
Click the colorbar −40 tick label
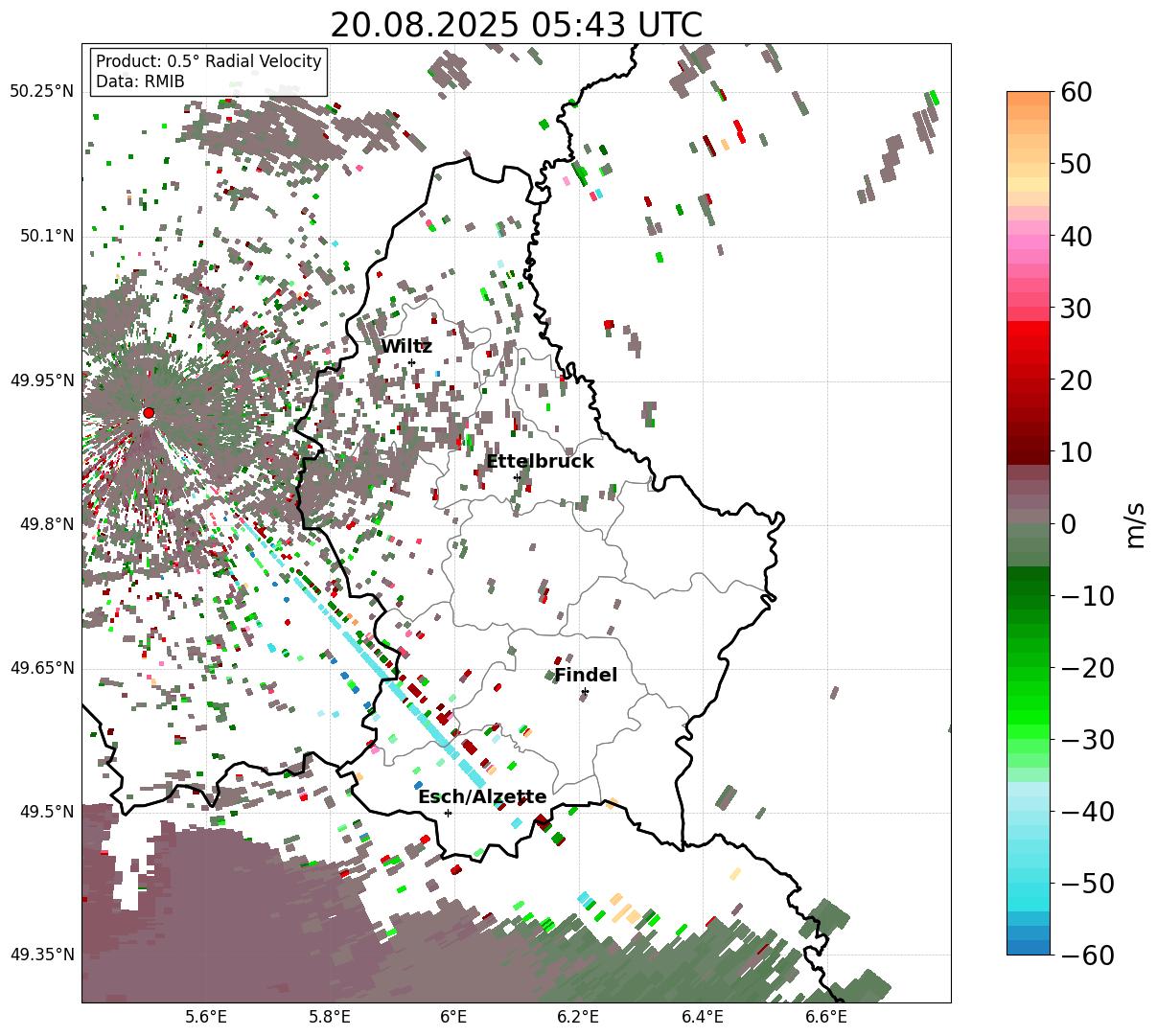click(1087, 811)
